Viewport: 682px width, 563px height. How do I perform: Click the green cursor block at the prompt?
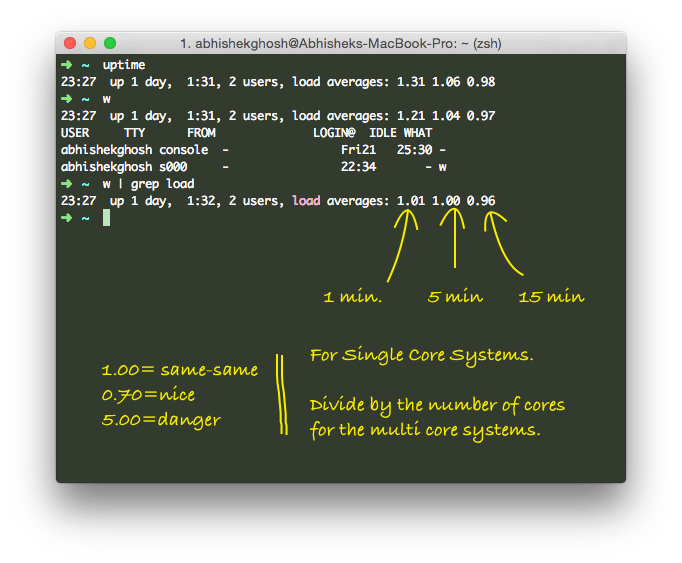[107, 218]
